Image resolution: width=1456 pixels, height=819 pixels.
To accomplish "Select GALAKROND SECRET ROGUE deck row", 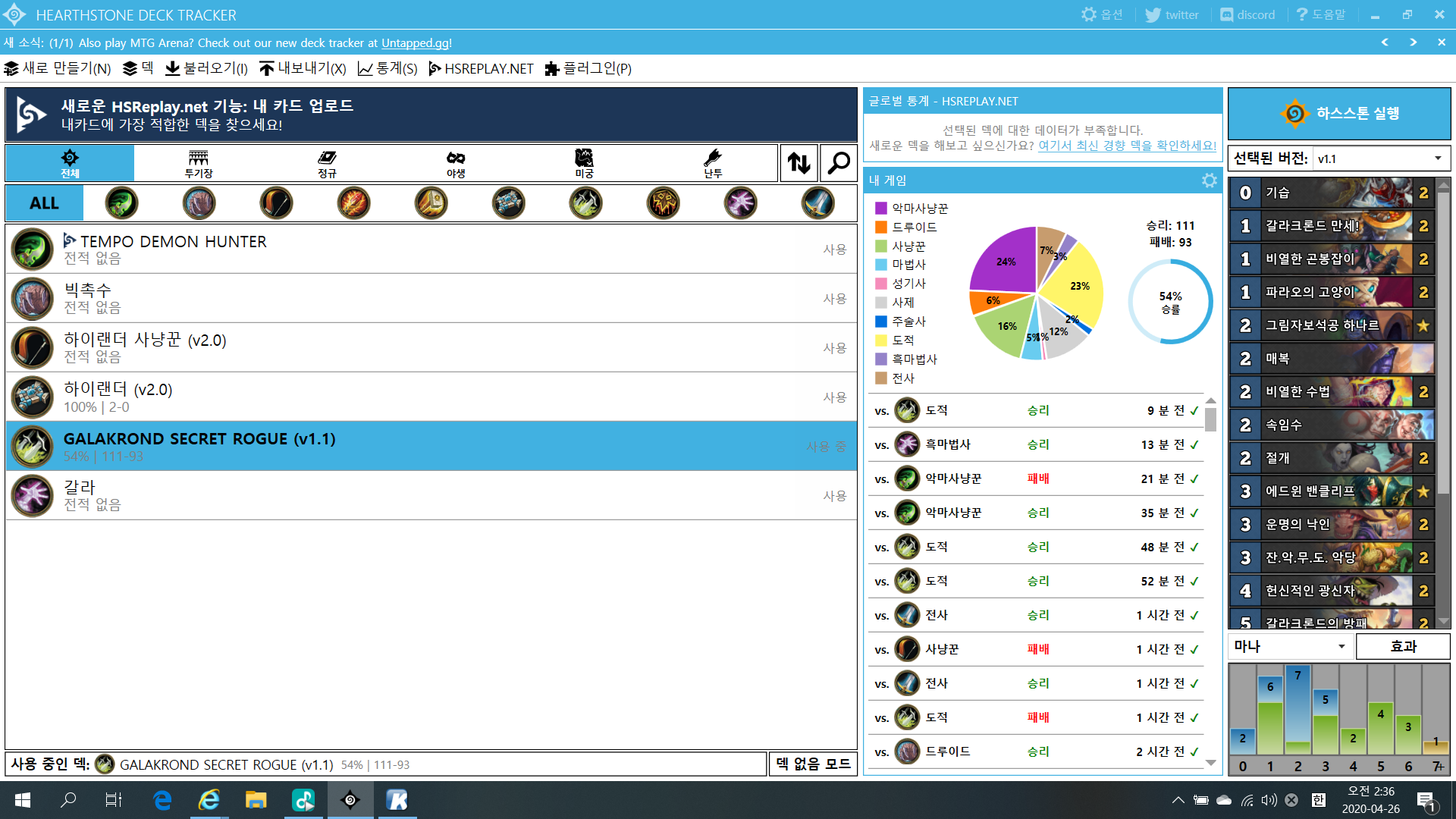I will (431, 446).
